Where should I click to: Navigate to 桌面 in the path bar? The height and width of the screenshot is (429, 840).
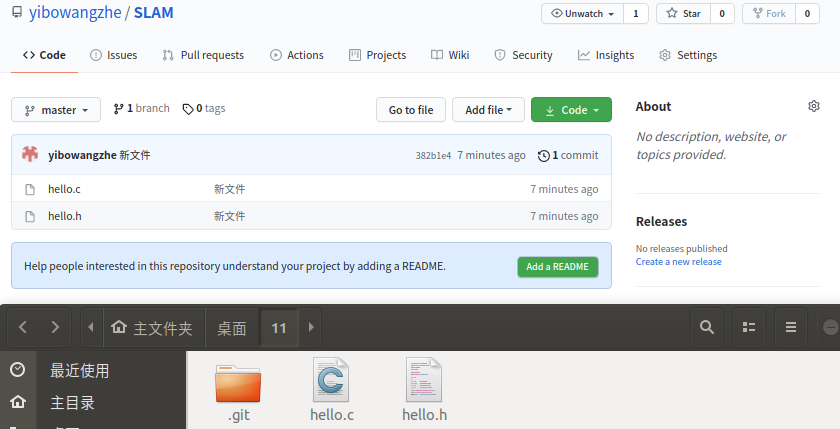(232, 327)
